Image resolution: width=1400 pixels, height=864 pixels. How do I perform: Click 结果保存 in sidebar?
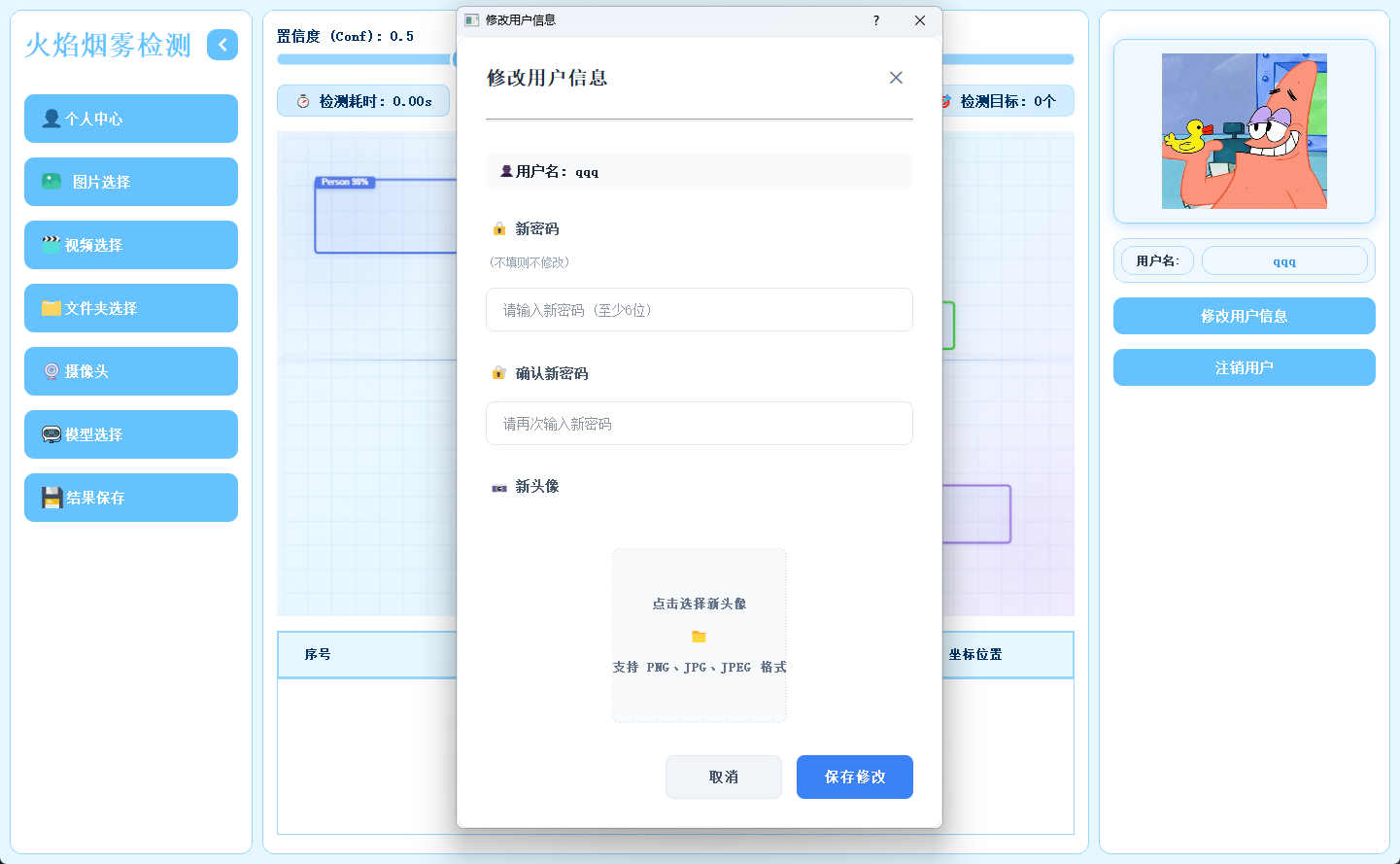coord(131,498)
